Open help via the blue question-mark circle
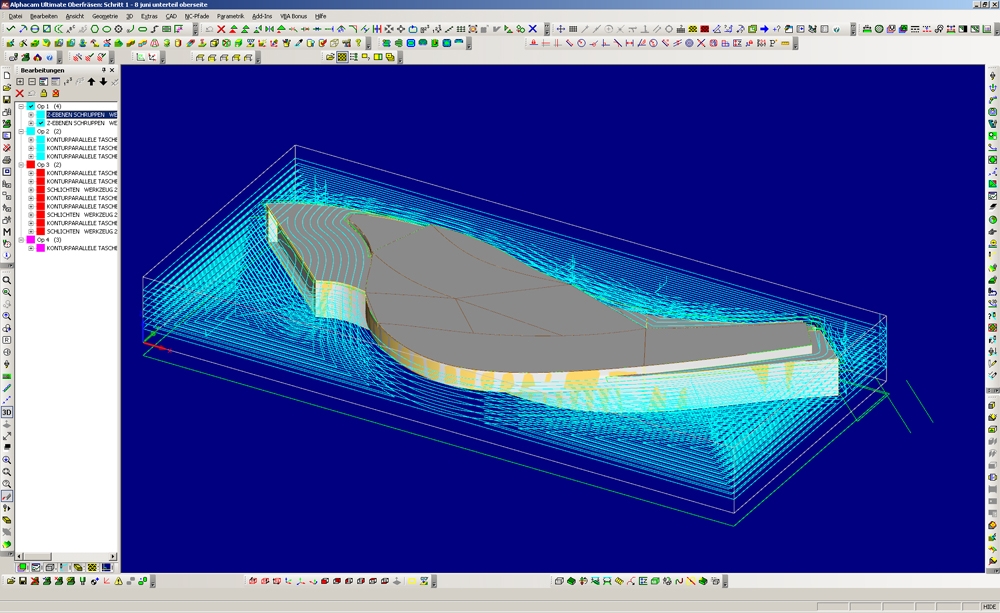This screenshot has width=1000, height=613. (x=49, y=57)
